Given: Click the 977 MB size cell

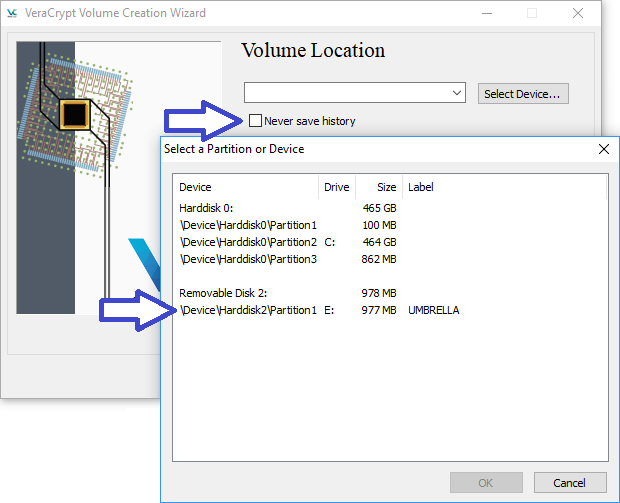Looking at the screenshot, I should [379, 310].
